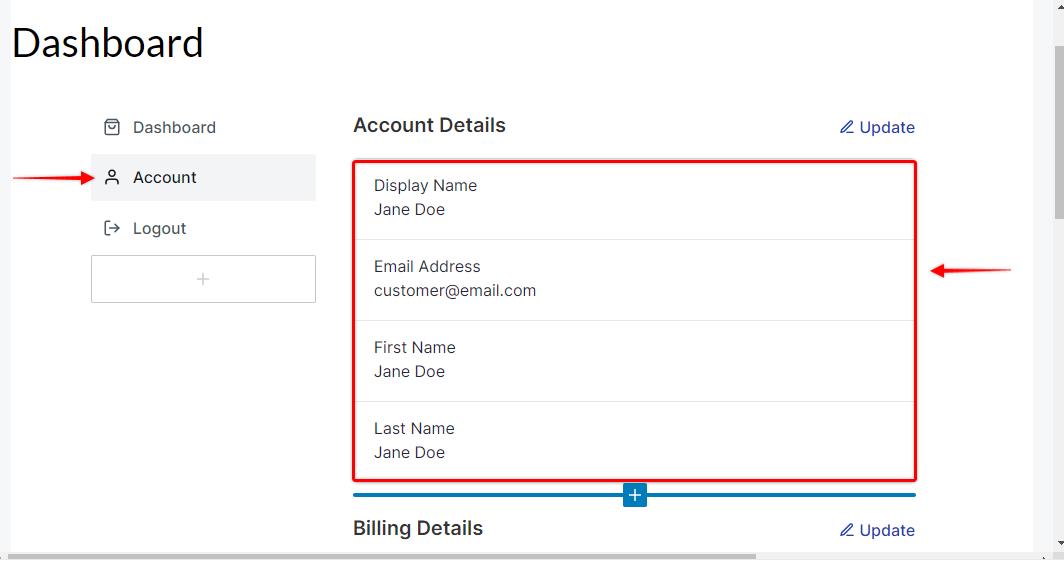Screen dimensions: 1064x562
Task: Select the First Name row
Action: [x=634, y=360]
